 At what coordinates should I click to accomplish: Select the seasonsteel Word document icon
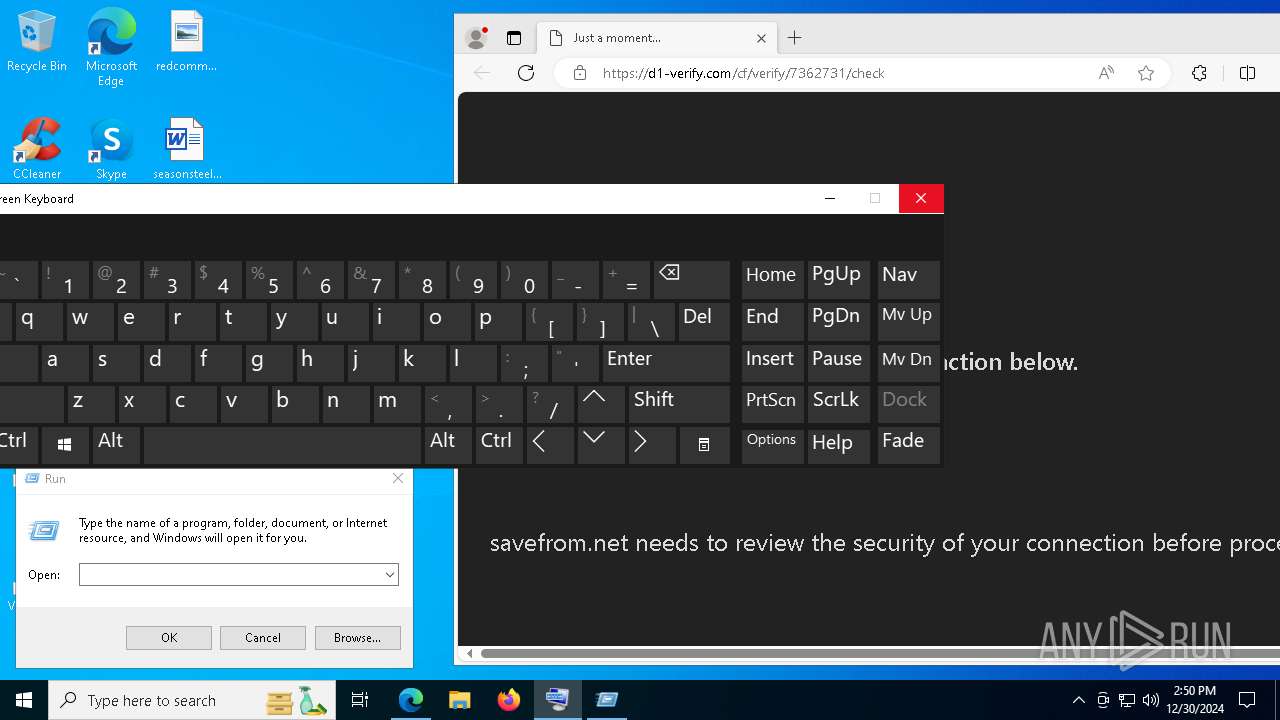point(186,148)
